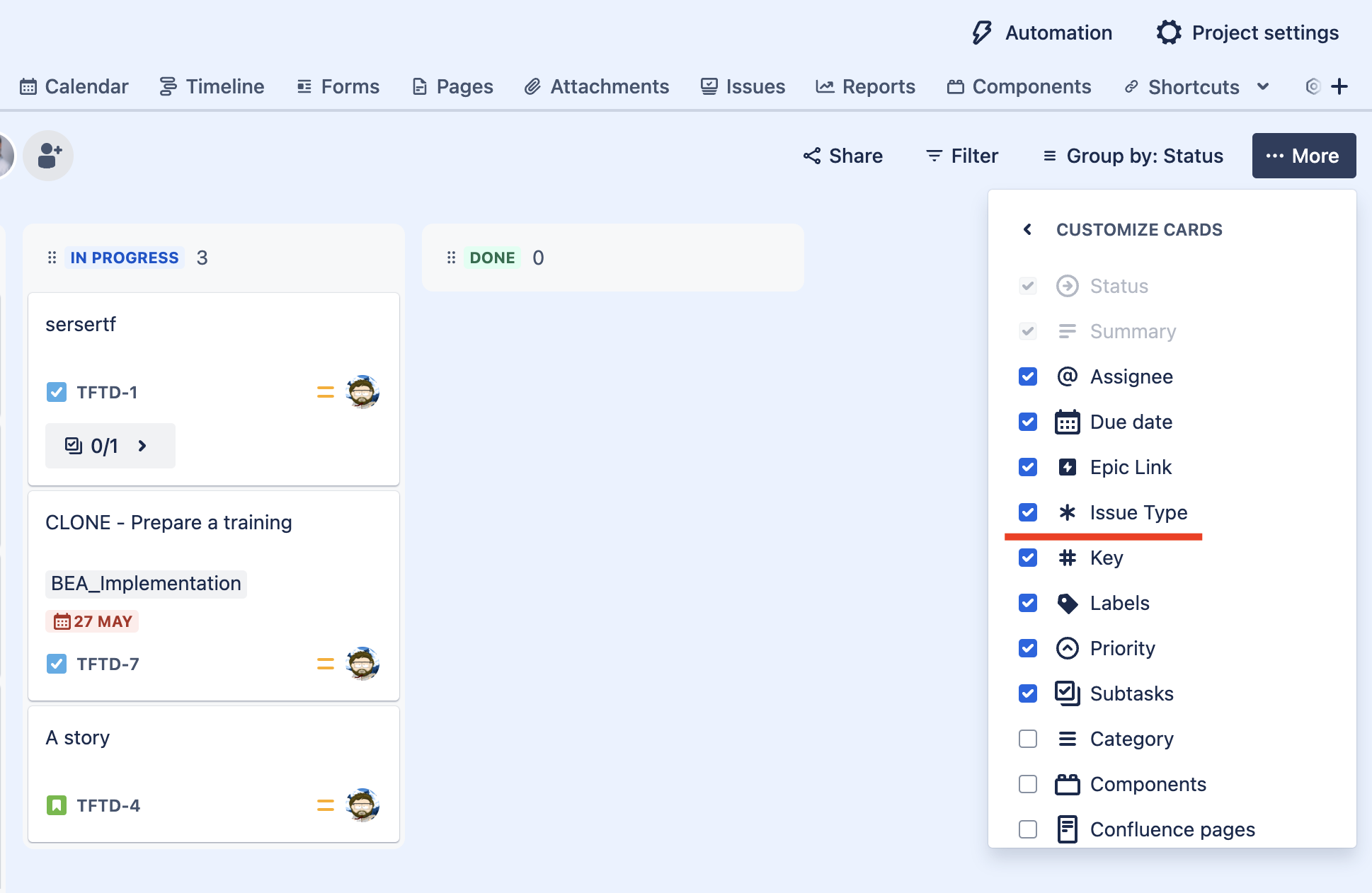Expand the Shortcuts dropdown
1372x893 pixels.
click(1263, 86)
